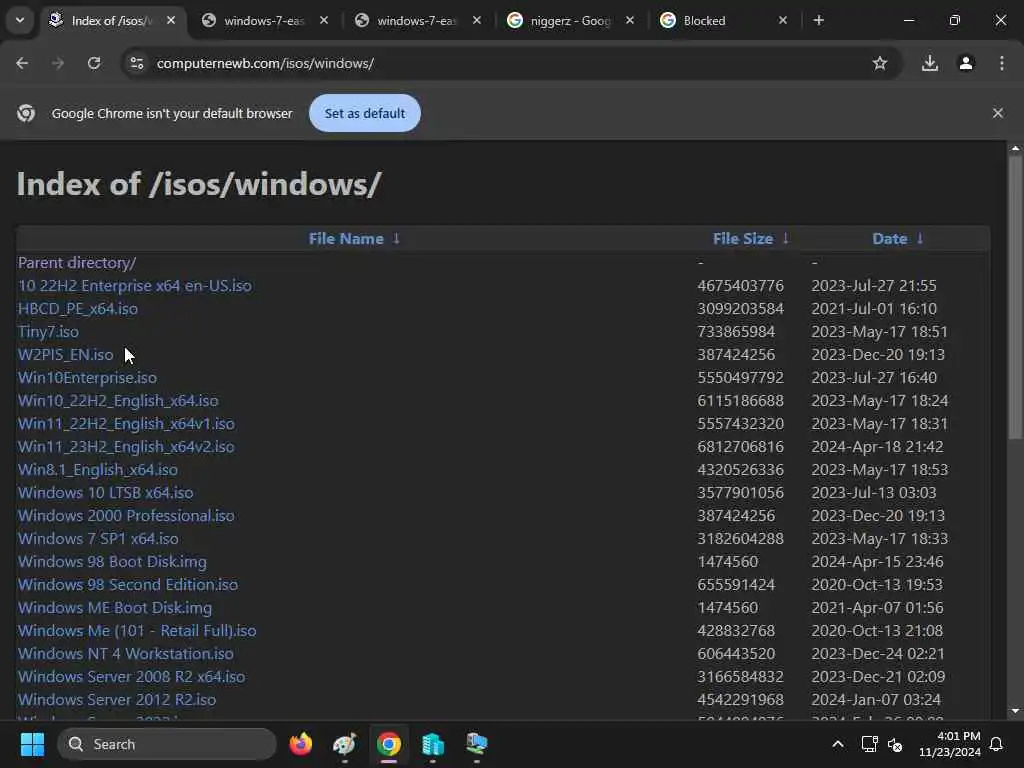Open the Chrome profile icon
This screenshot has width=1024, height=768.
[x=966, y=63]
